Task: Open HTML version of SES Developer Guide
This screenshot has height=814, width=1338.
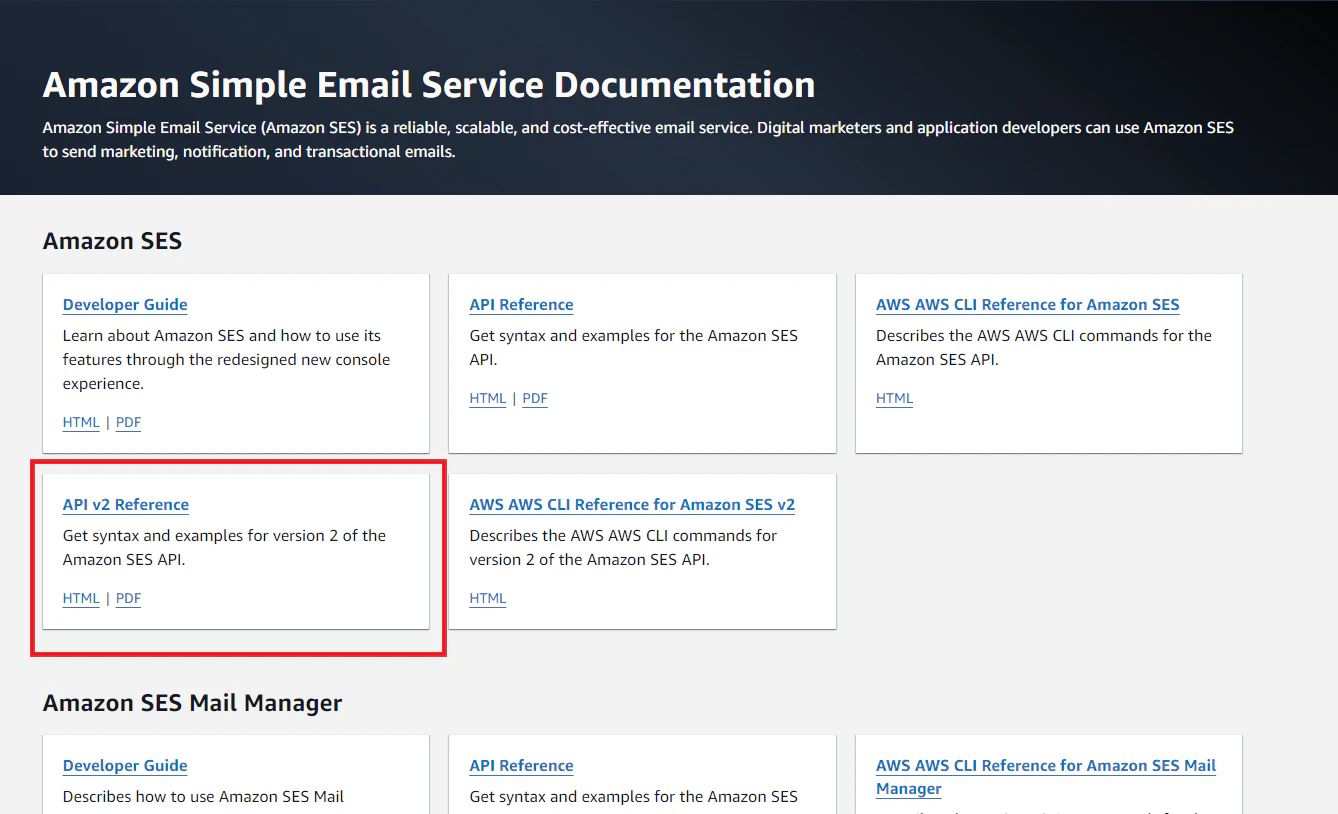Action: [81, 422]
